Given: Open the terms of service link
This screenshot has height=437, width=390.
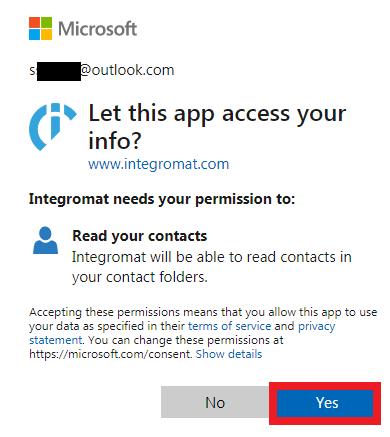Looking at the screenshot, I should (230, 326).
